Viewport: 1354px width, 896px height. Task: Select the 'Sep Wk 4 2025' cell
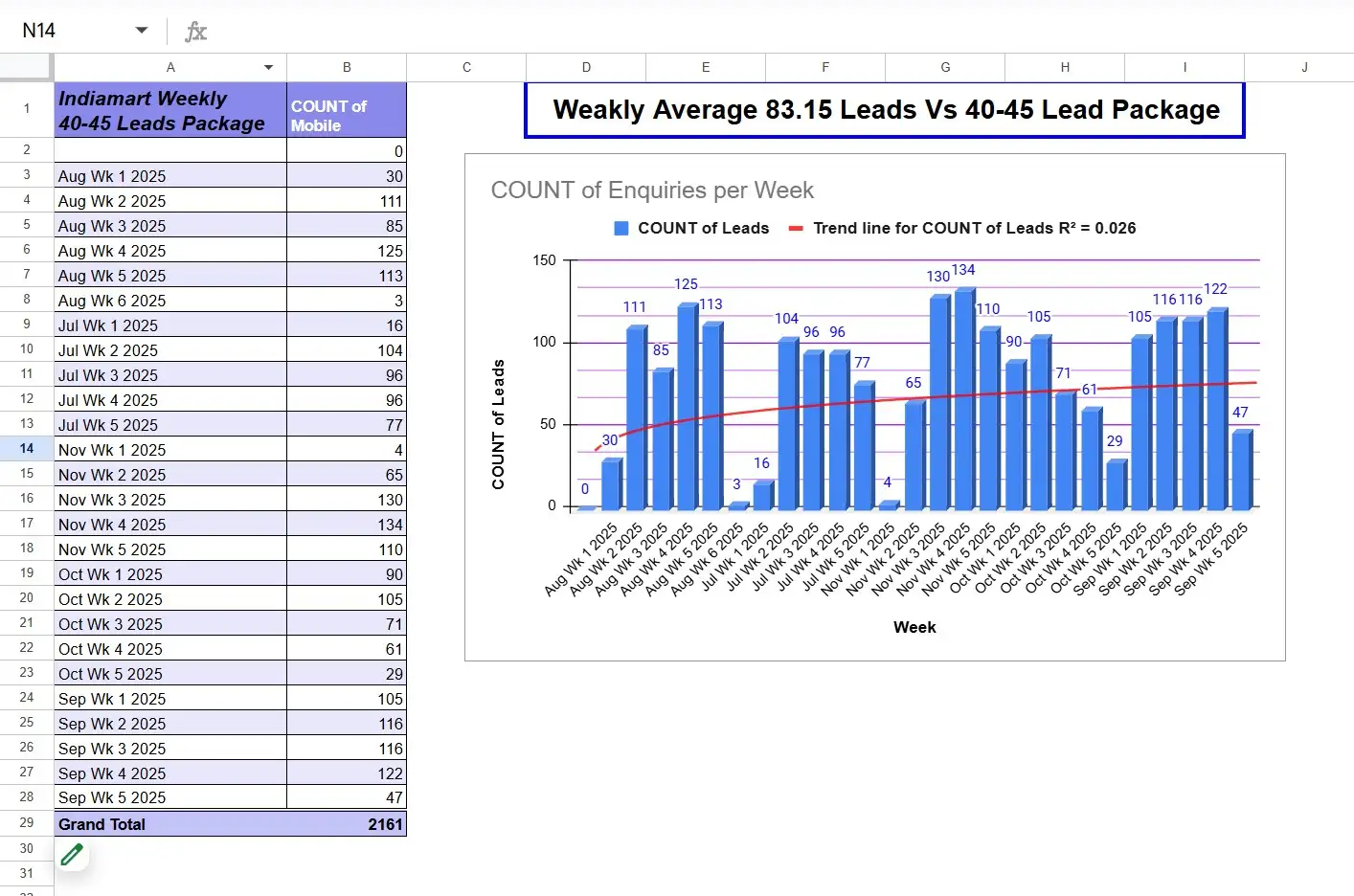pos(170,773)
